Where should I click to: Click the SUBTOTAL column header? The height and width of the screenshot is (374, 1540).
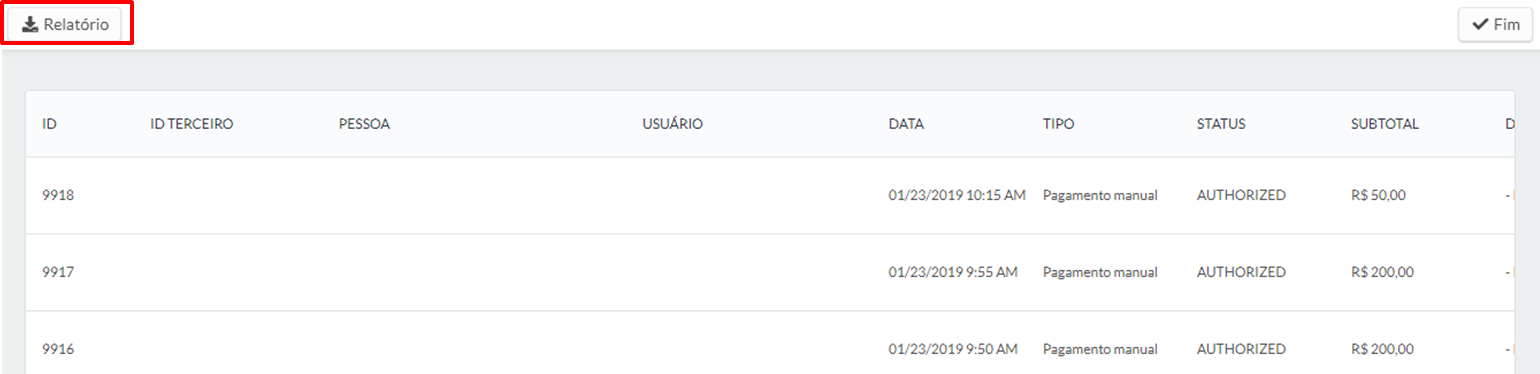click(1384, 124)
